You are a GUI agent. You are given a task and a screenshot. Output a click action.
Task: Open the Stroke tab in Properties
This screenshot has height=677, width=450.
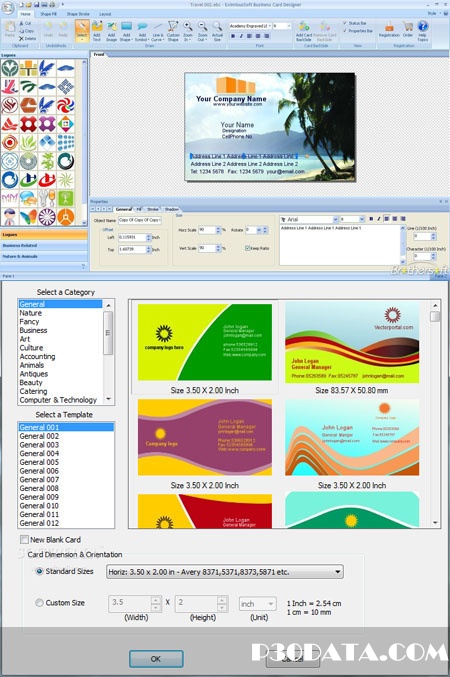[153, 209]
